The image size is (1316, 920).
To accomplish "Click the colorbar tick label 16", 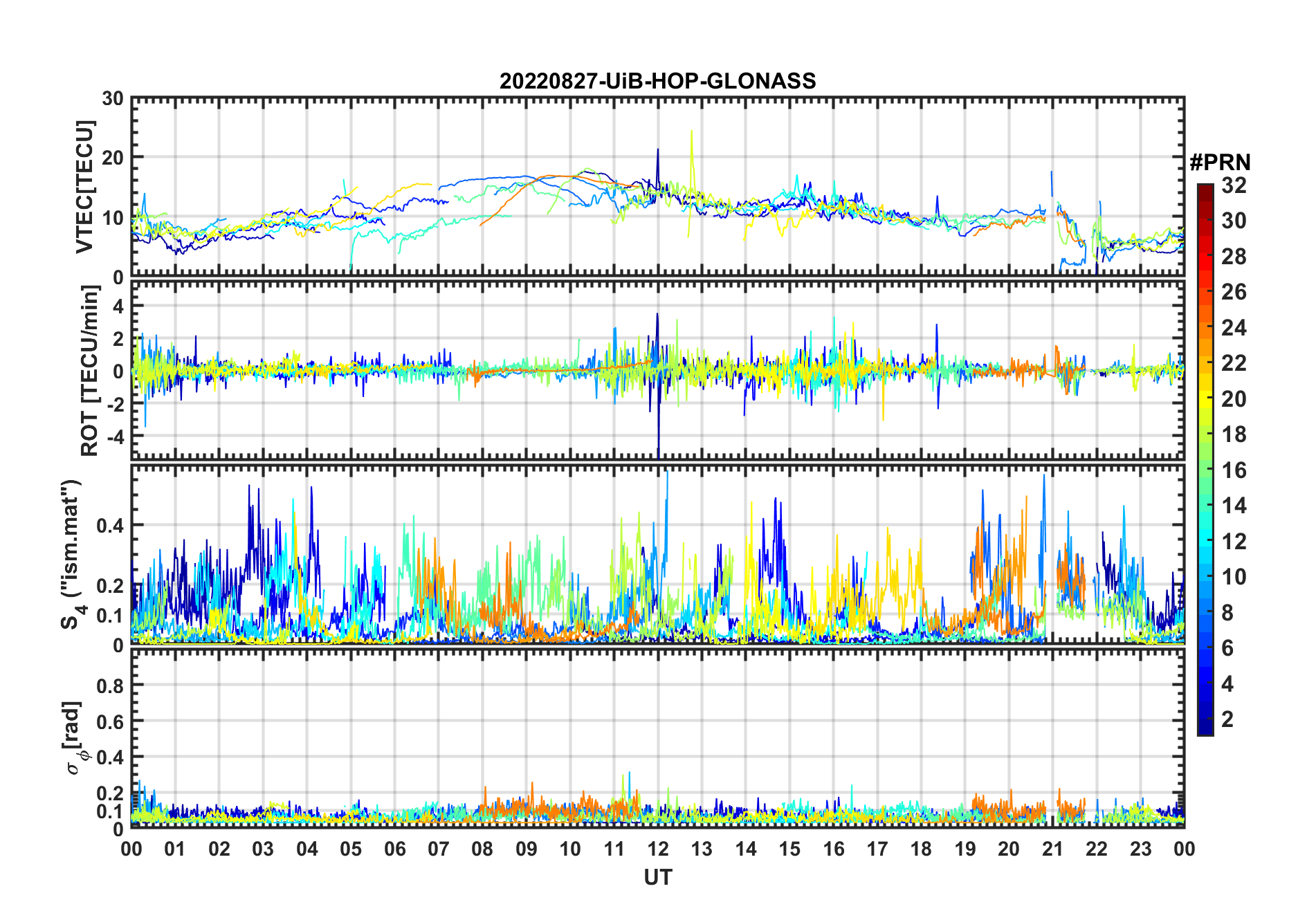I will (x=1234, y=470).
